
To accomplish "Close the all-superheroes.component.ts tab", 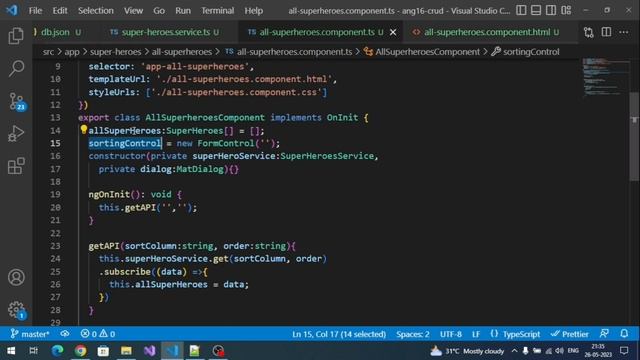I will [x=393, y=32].
